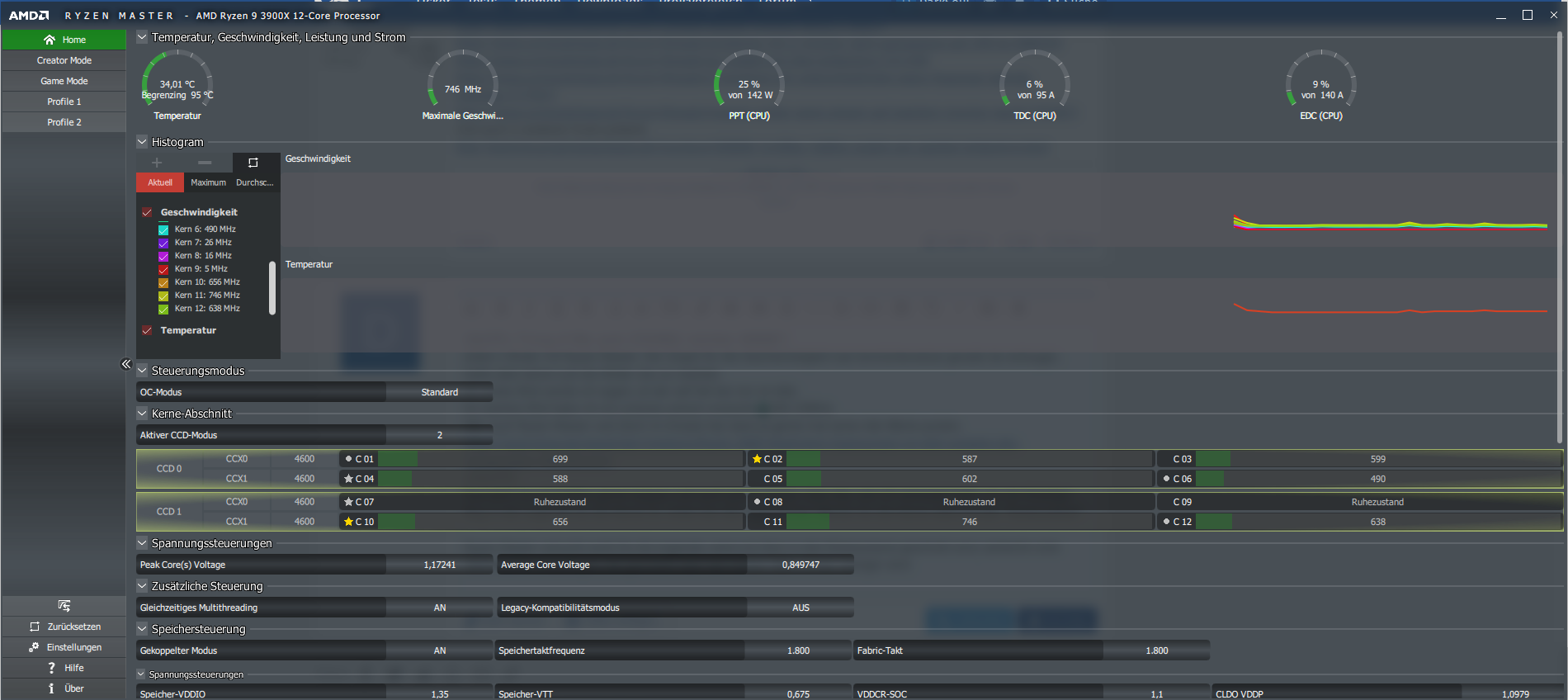Click the dot marker on core C 08

tap(757, 502)
